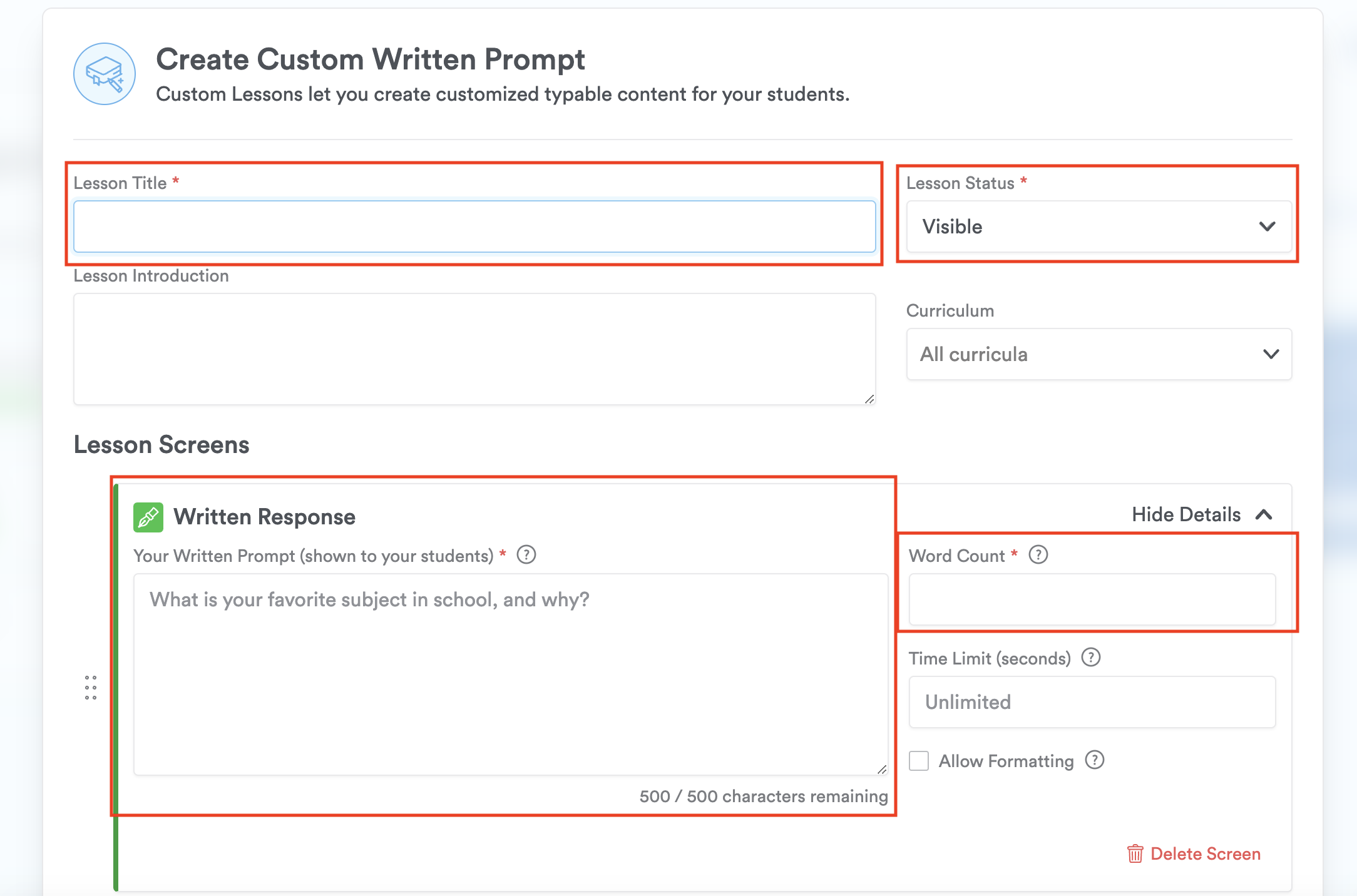The image size is (1357, 896).
Task: Click the Lesson Introduction resize handle
Action: [869, 399]
